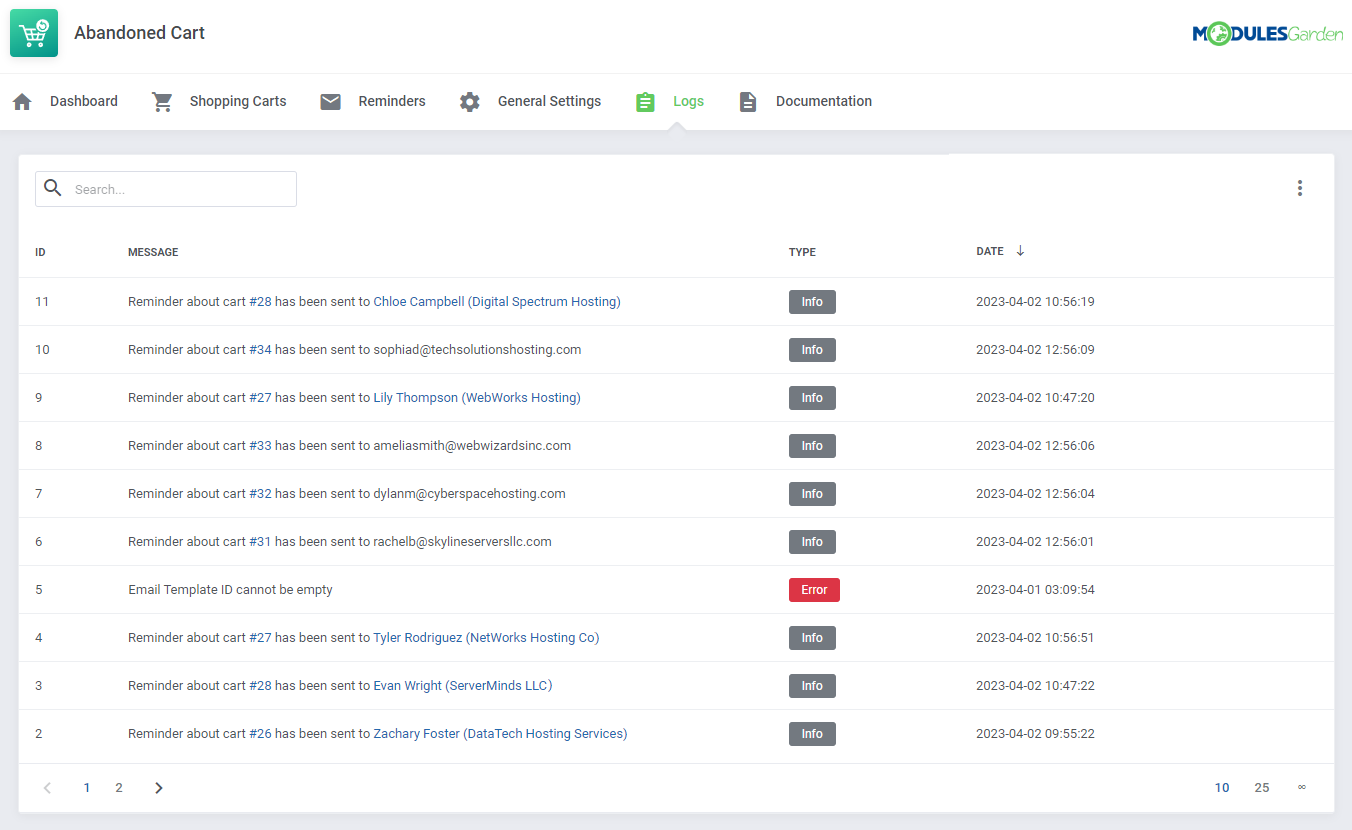Image resolution: width=1352 pixels, height=830 pixels.
Task: Open General Settings via the gear icon
Action: coord(469,101)
